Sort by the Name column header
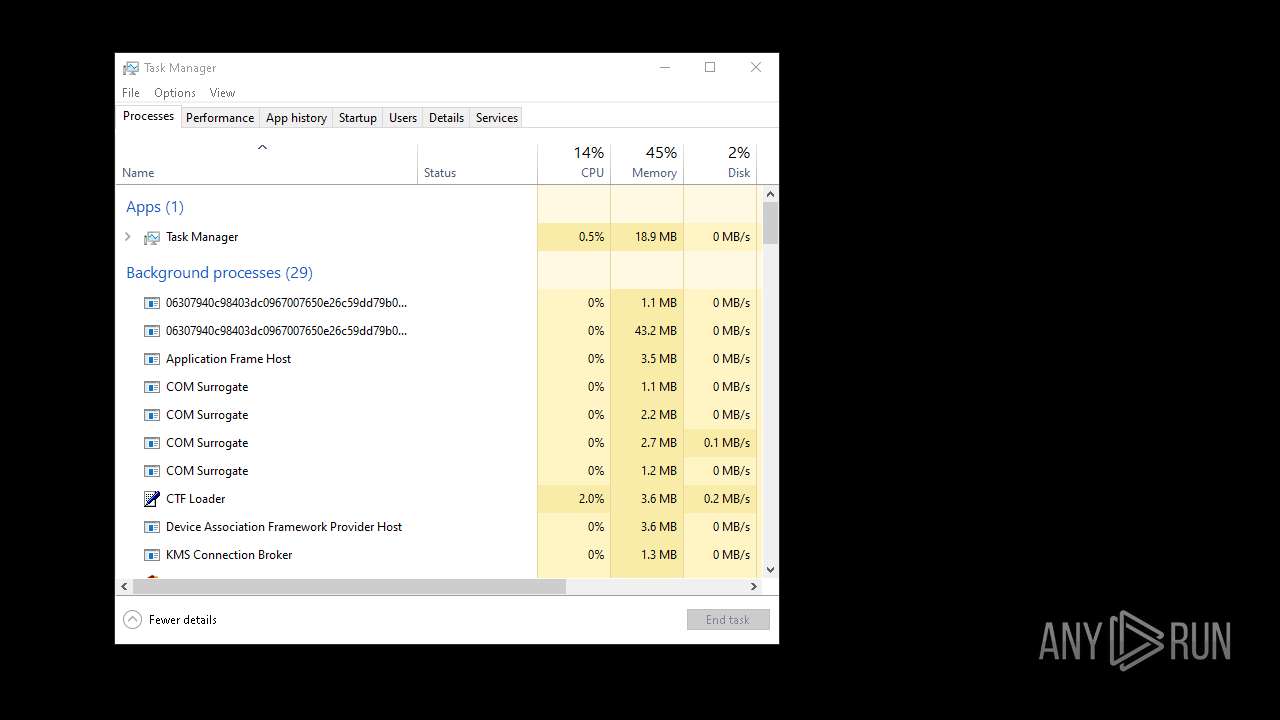The width and height of the screenshot is (1280, 720). 267,164
